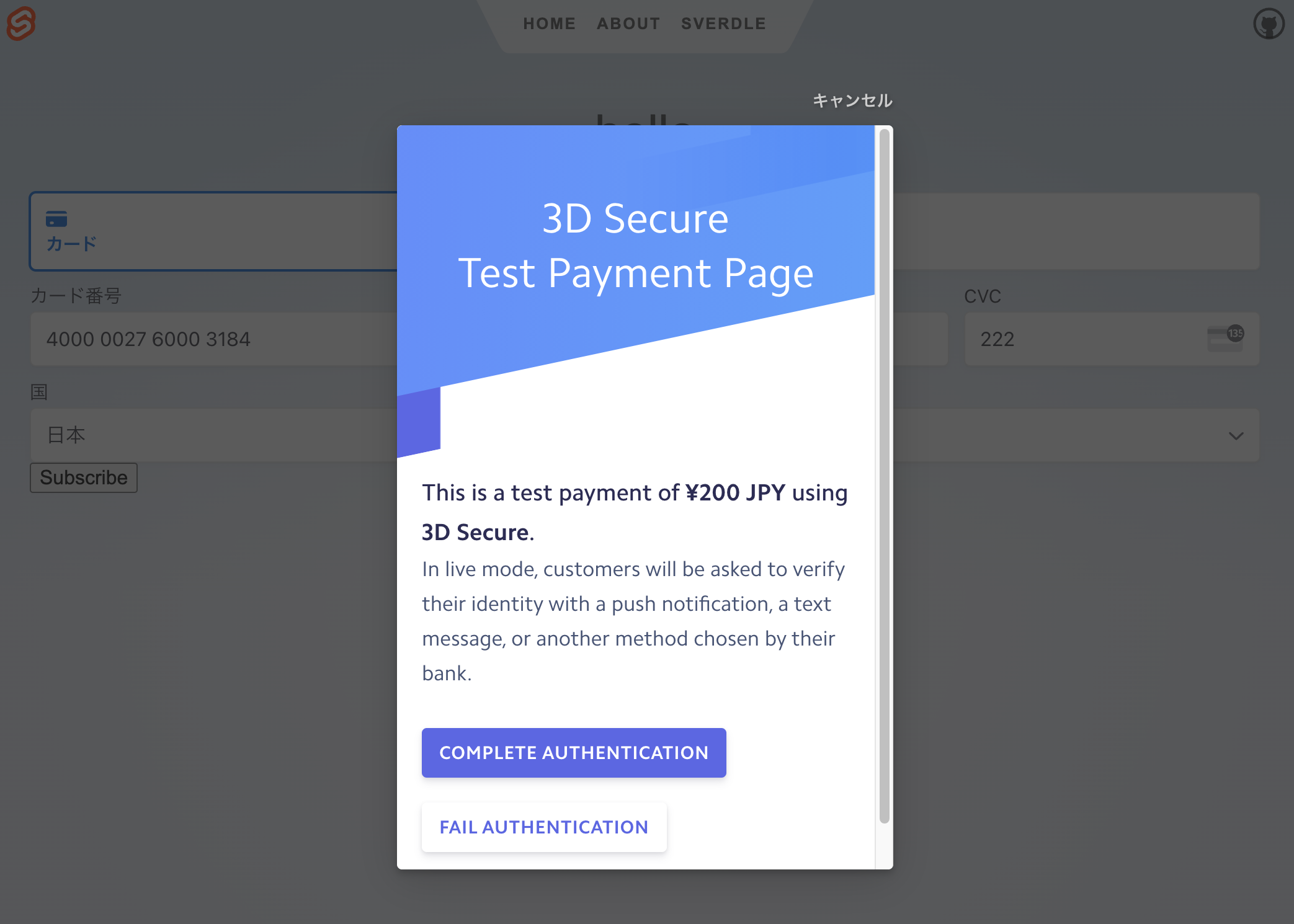The image size is (1294, 924).
Task: Cancel the 3D Secure flow via キャンセル
Action: pos(853,100)
